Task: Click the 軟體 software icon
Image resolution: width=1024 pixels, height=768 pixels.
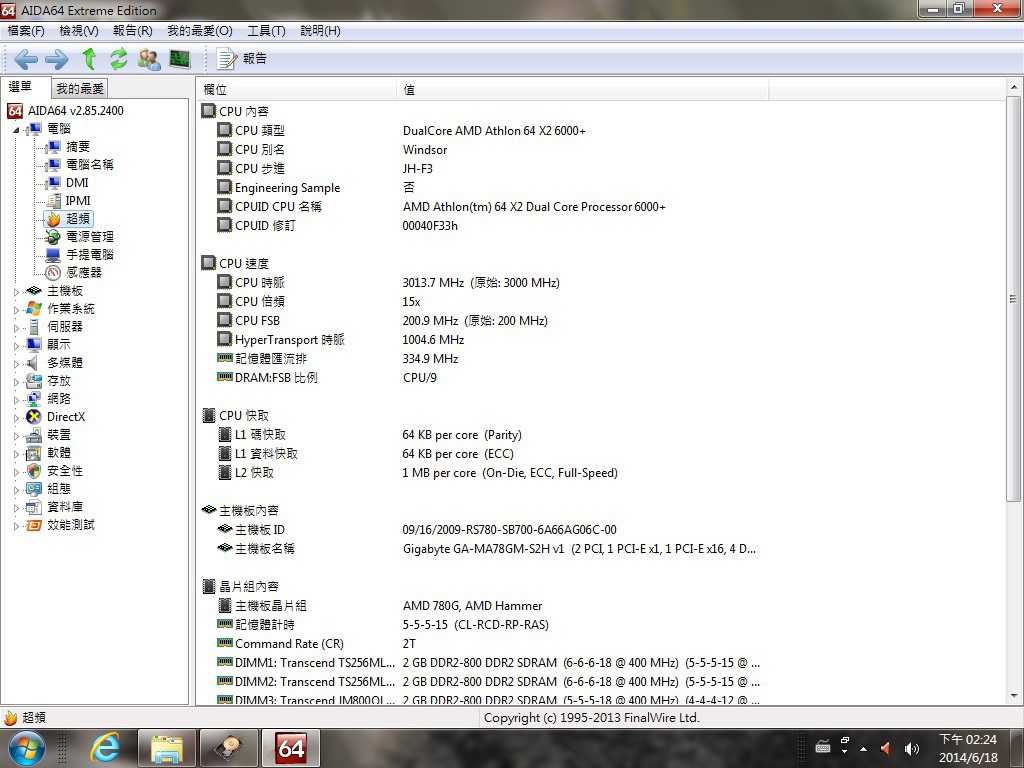Action: tap(34, 453)
